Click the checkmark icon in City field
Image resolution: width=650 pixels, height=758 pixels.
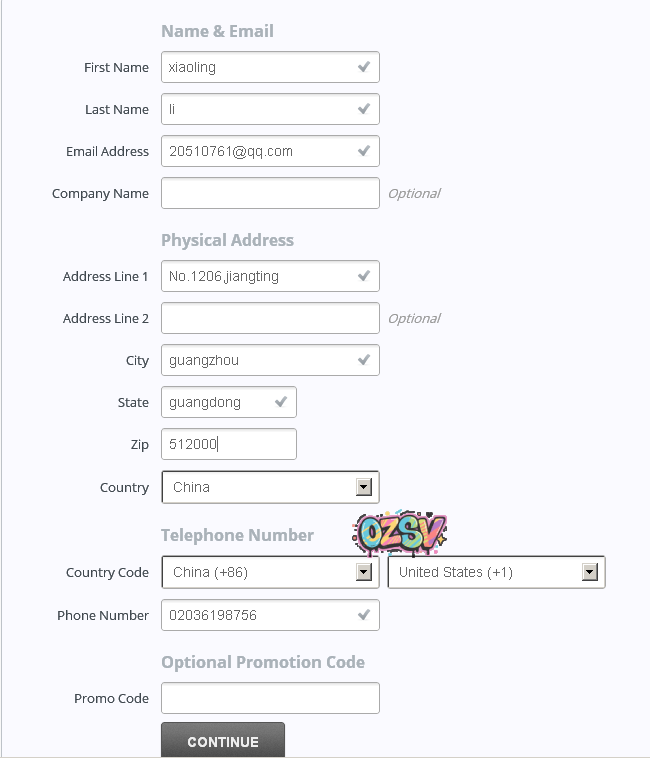click(x=364, y=360)
